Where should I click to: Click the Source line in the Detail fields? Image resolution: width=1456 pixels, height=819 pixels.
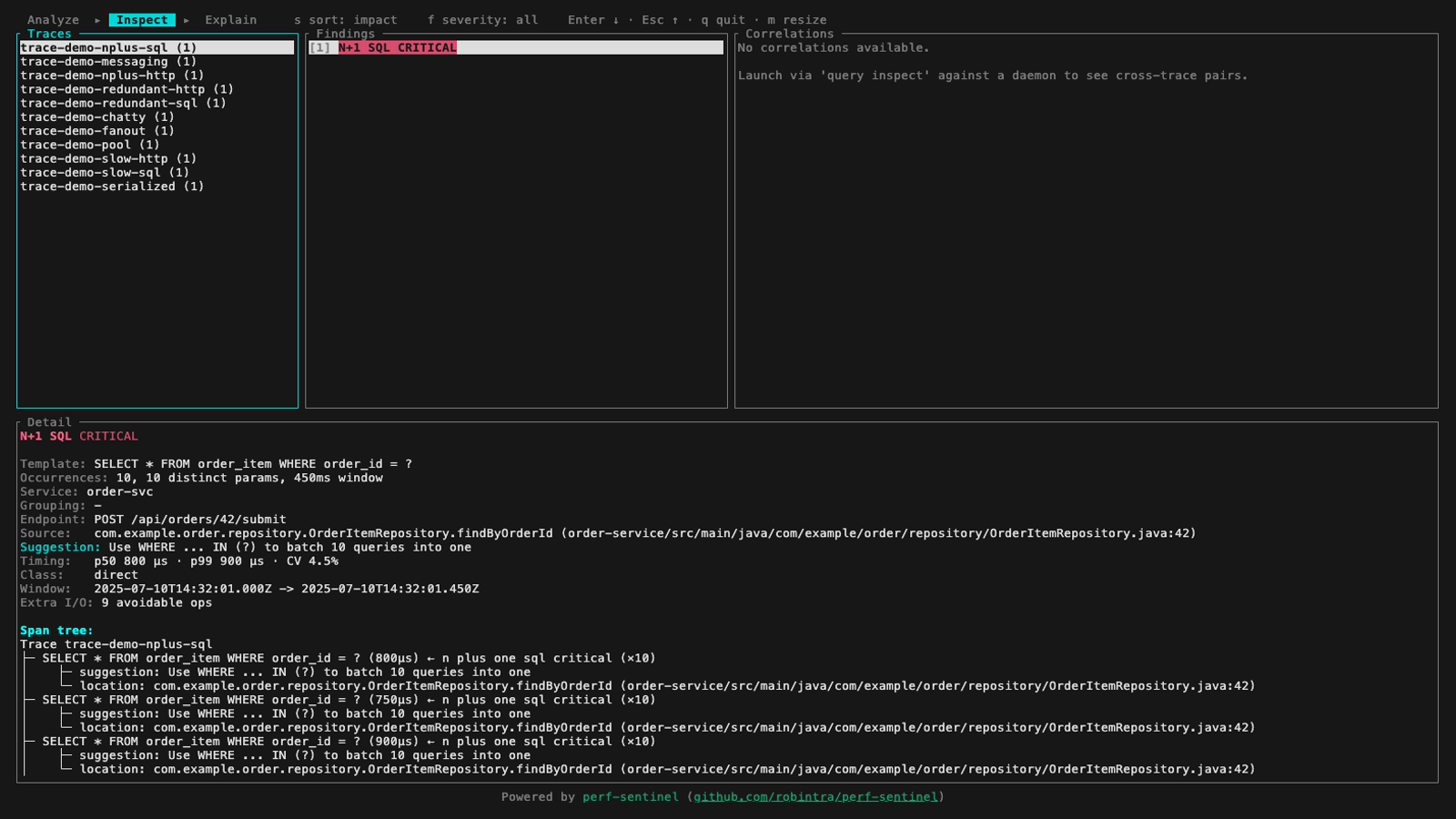click(x=608, y=533)
